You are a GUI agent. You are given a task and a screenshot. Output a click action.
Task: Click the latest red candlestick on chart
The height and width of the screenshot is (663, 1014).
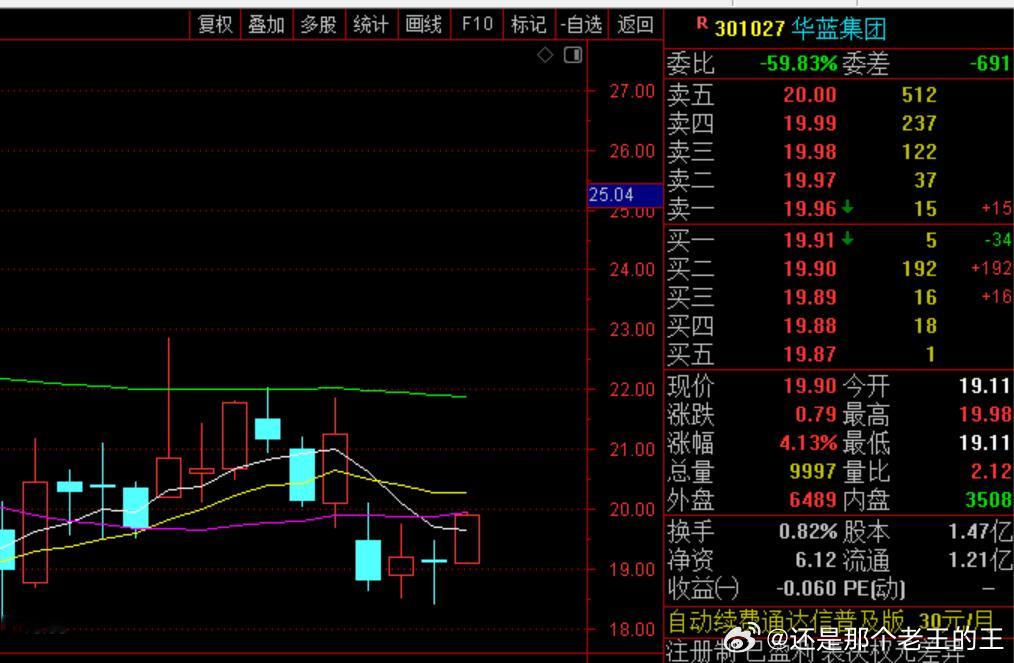click(467, 539)
